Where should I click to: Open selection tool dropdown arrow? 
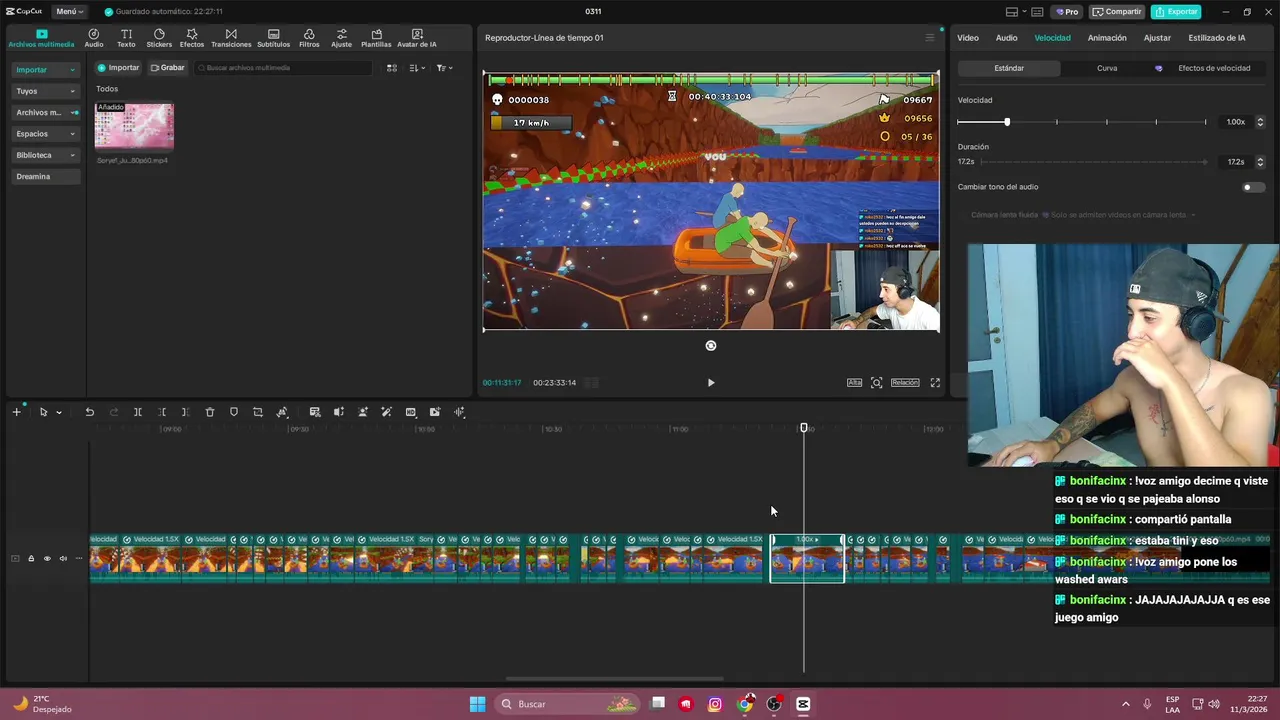[59, 412]
